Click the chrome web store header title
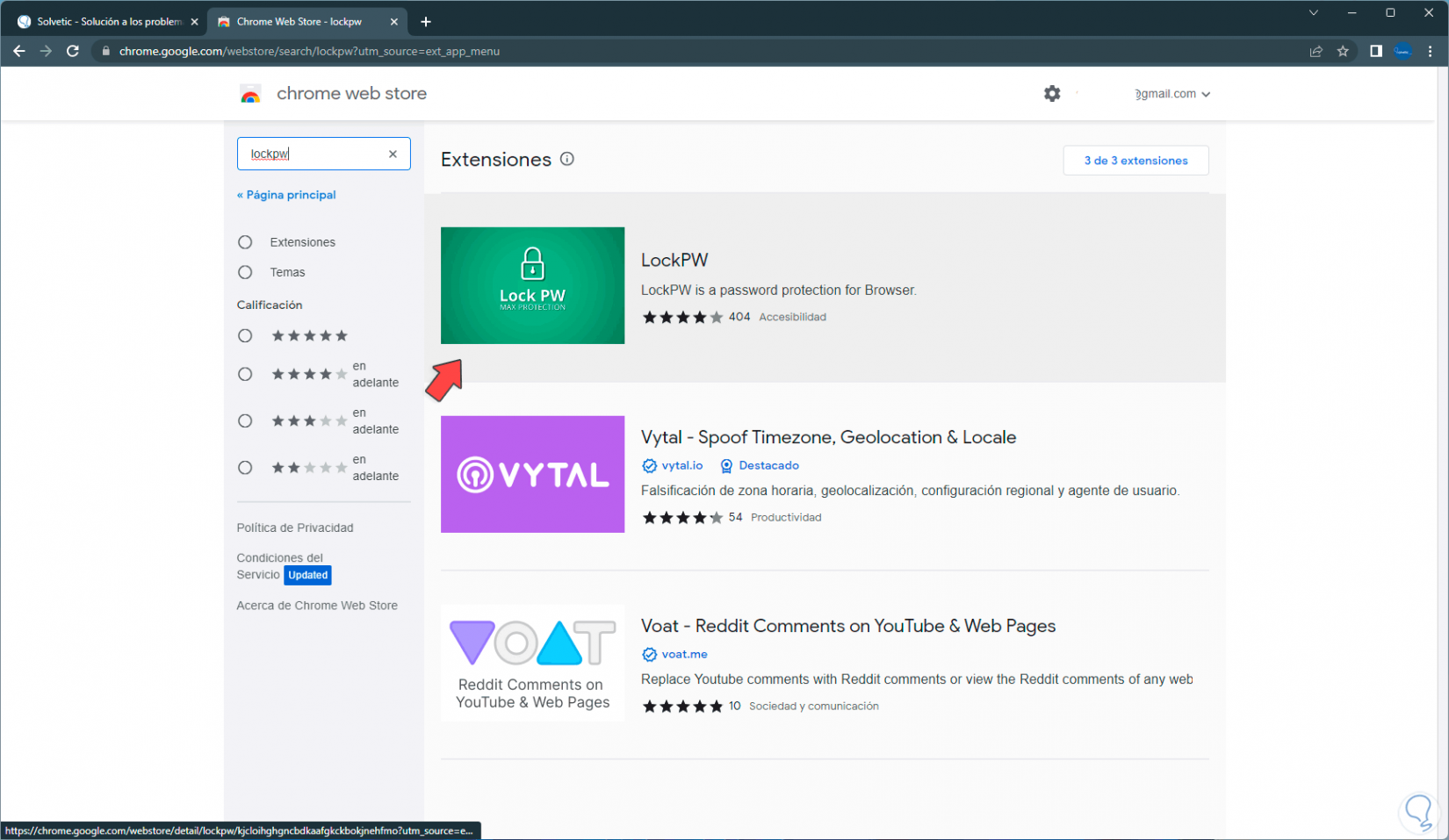Viewport: 1449px width, 840px height. [x=351, y=94]
